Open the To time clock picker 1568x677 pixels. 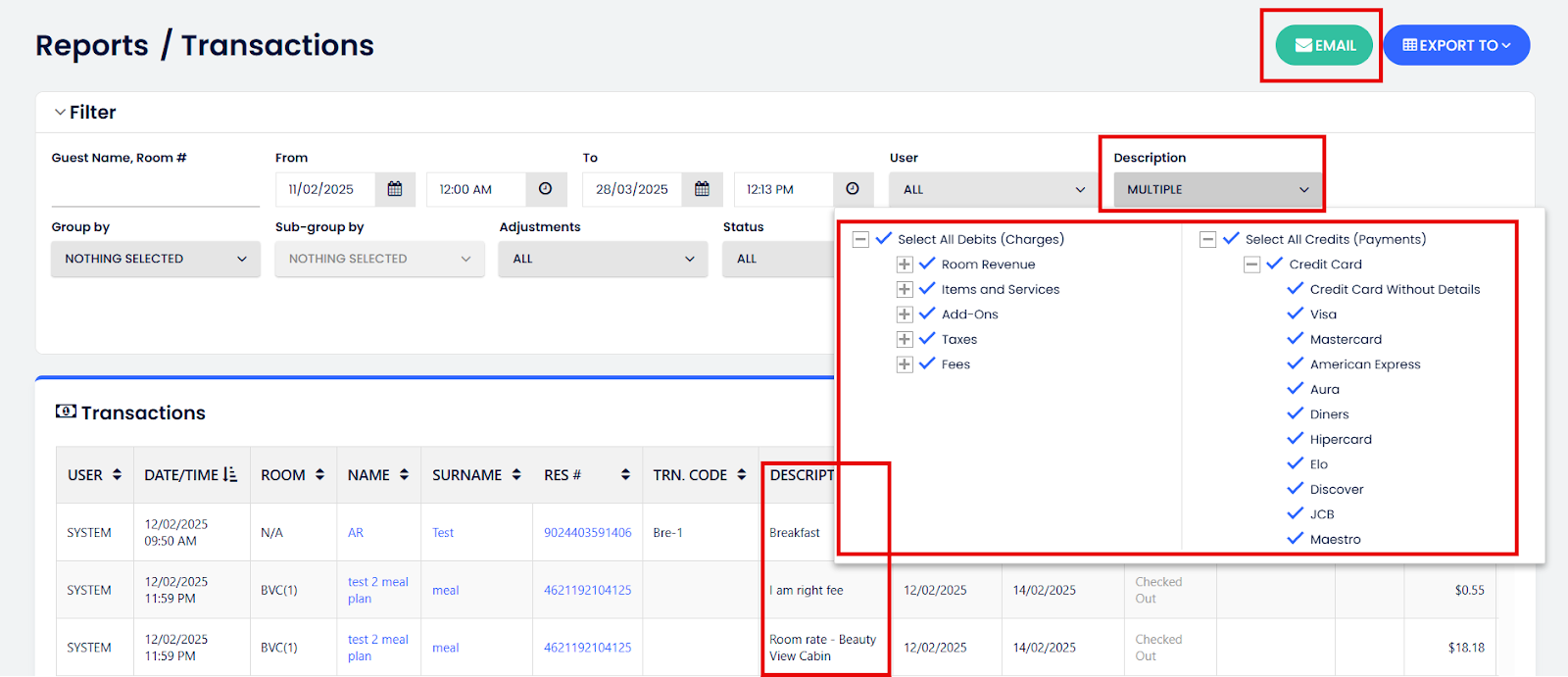[853, 189]
